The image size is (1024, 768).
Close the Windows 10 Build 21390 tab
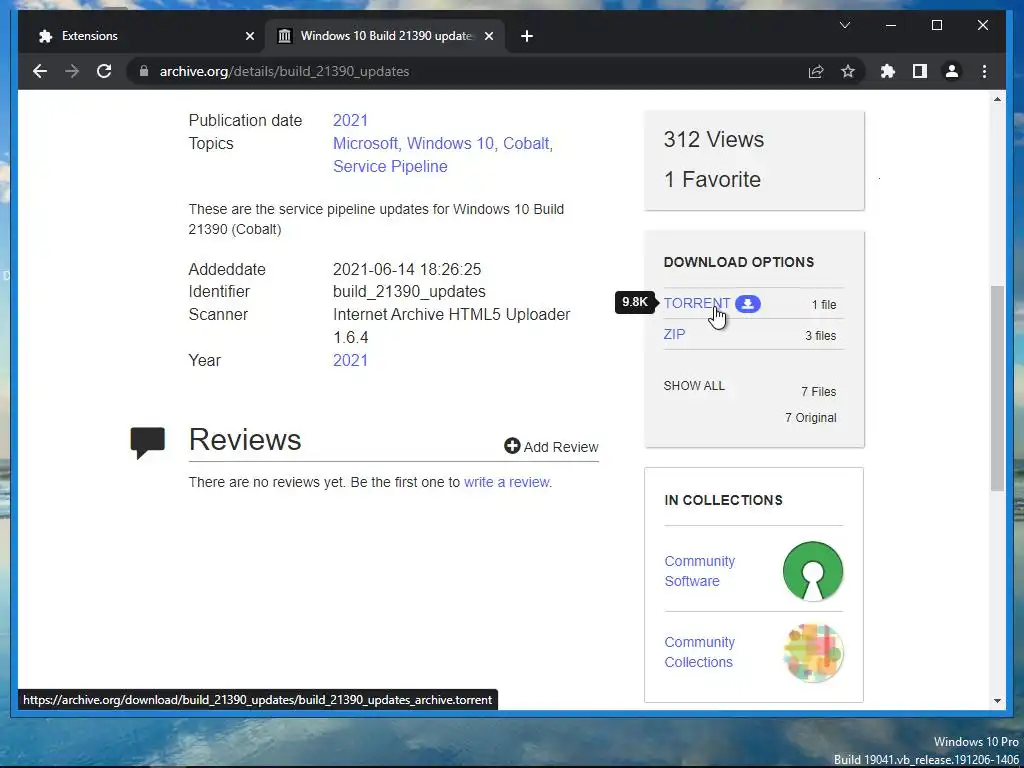pos(488,36)
